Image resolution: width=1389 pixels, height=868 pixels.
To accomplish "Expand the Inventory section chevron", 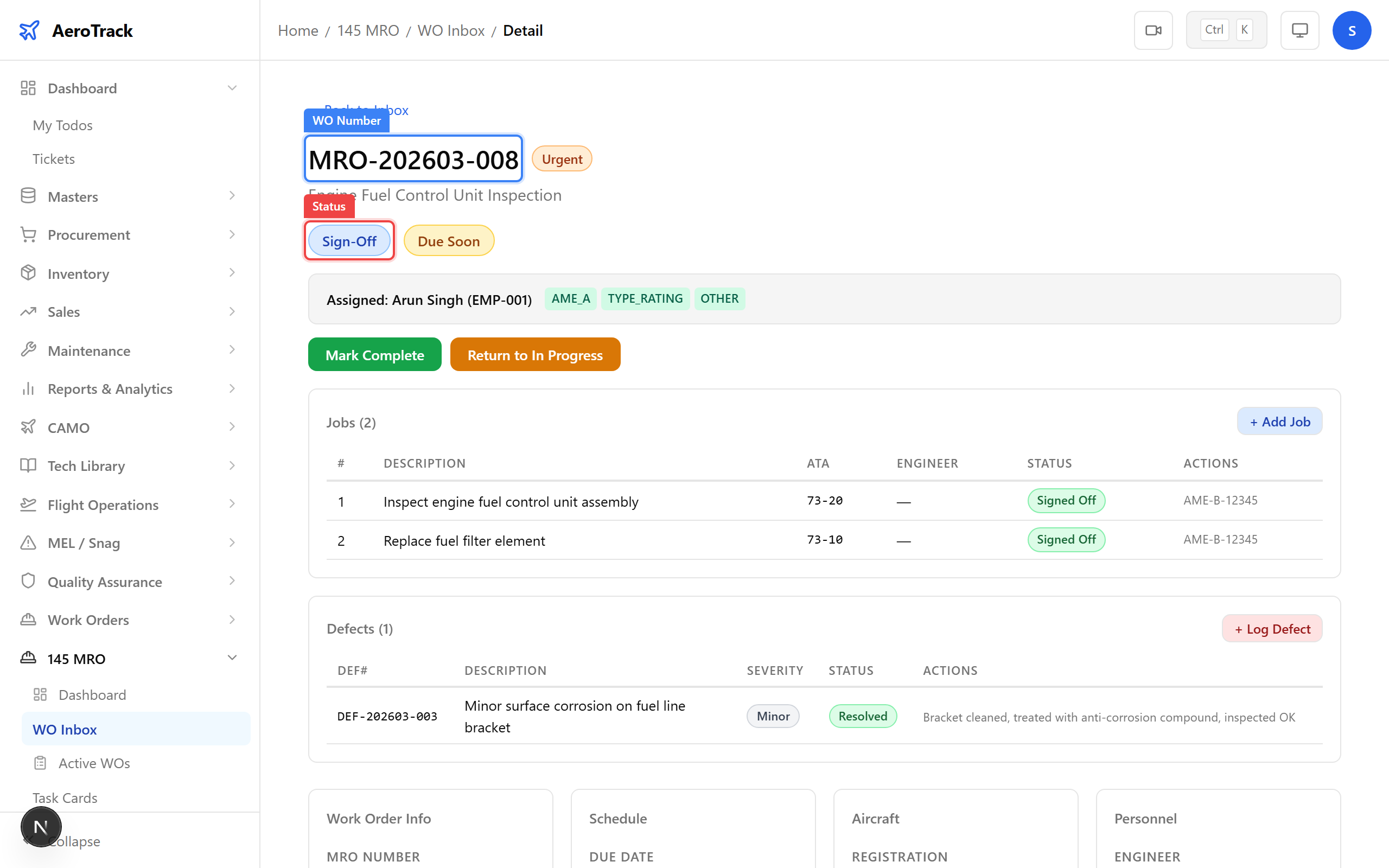I will 232,273.
